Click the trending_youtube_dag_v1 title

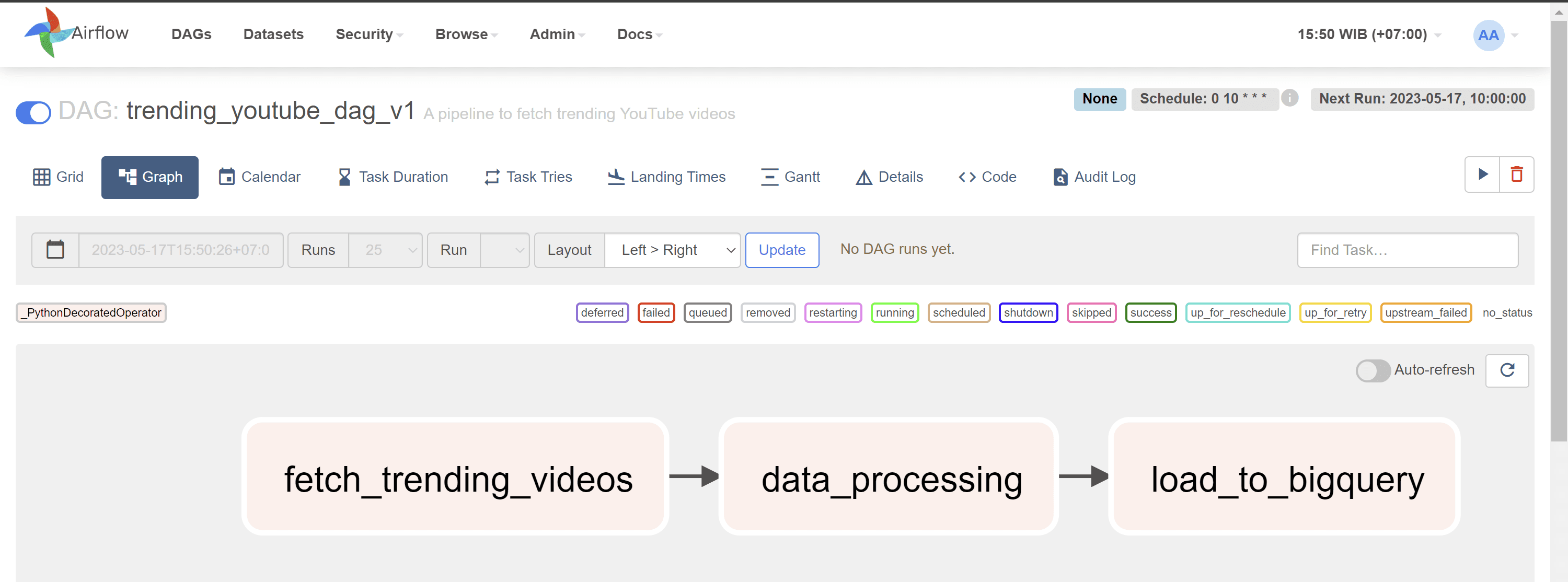click(x=270, y=111)
